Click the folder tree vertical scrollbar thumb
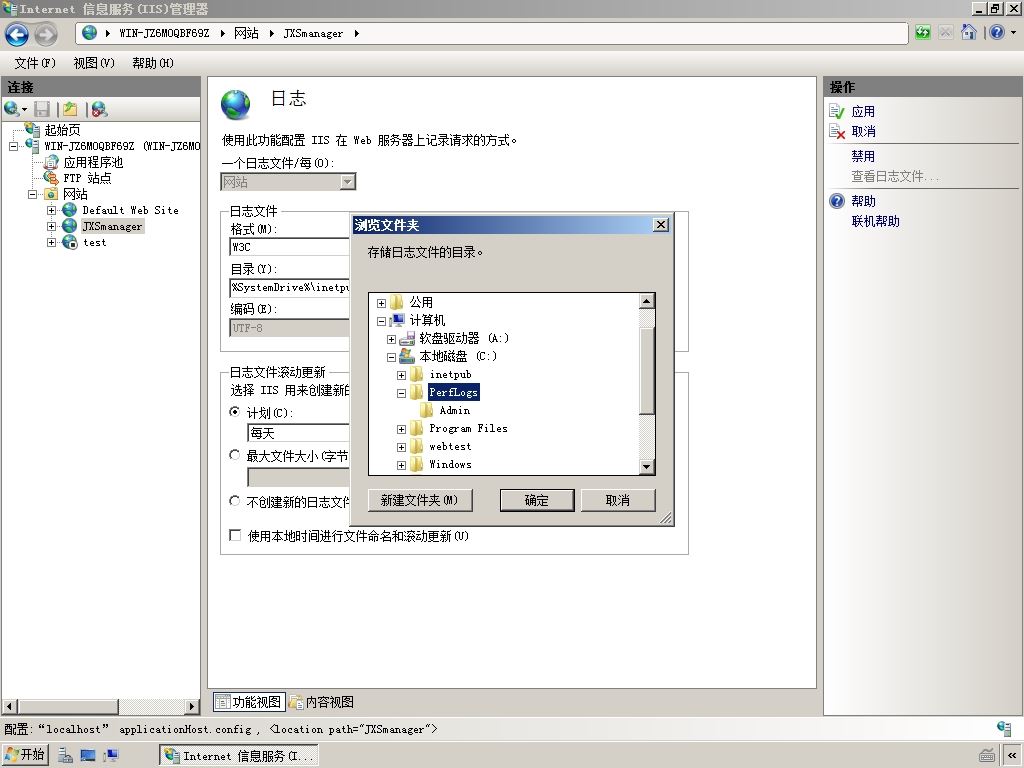This screenshot has width=1024, height=768. coord(647,370)
